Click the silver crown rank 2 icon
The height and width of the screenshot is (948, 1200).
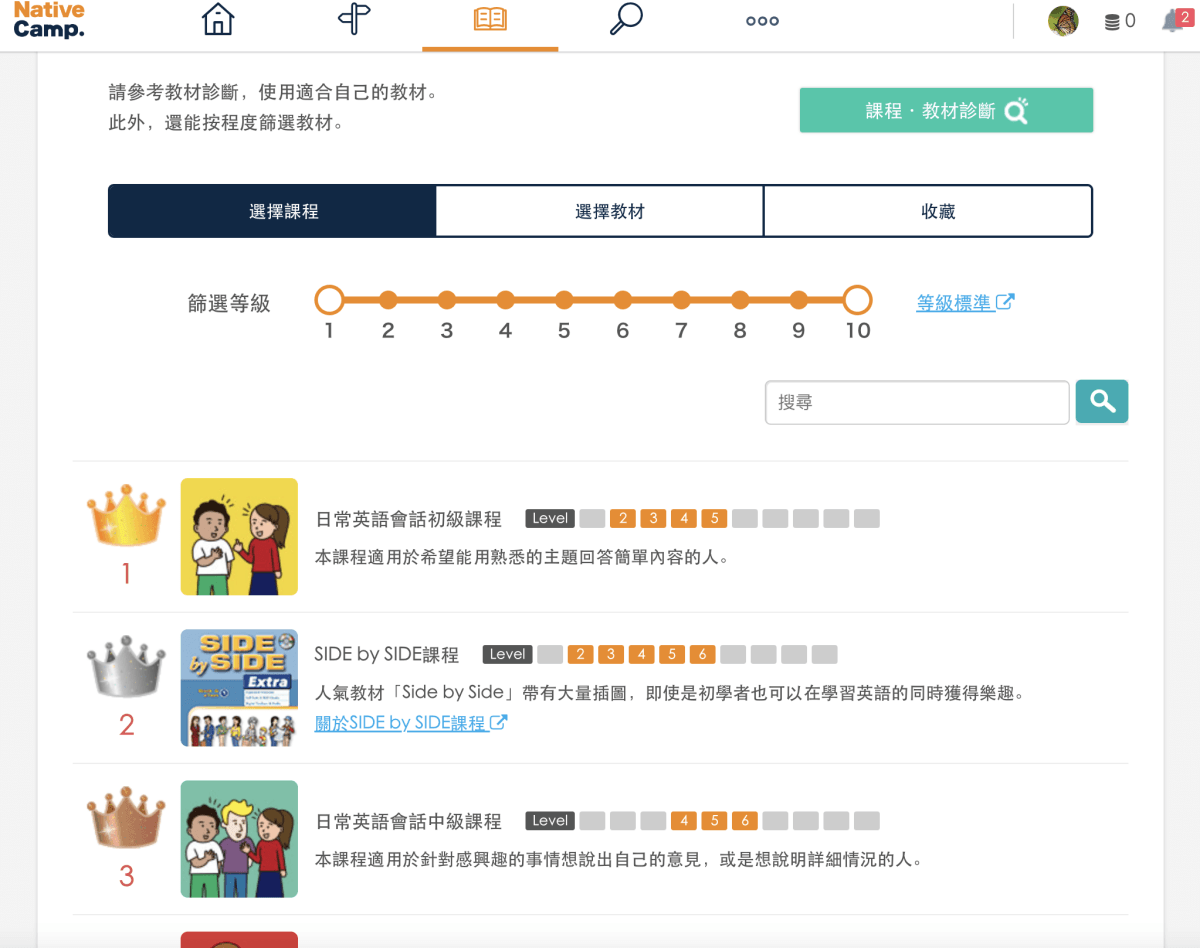126,665
